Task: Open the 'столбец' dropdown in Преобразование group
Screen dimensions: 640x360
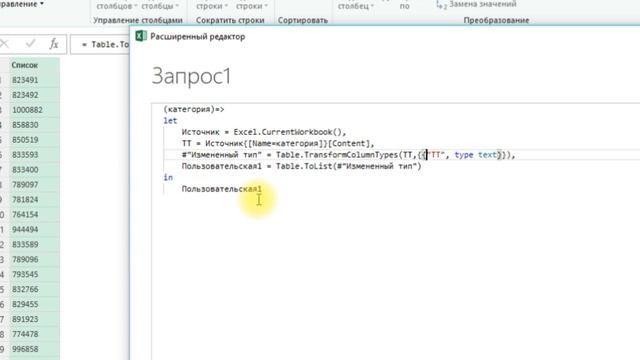Action: tap(356, 6)
